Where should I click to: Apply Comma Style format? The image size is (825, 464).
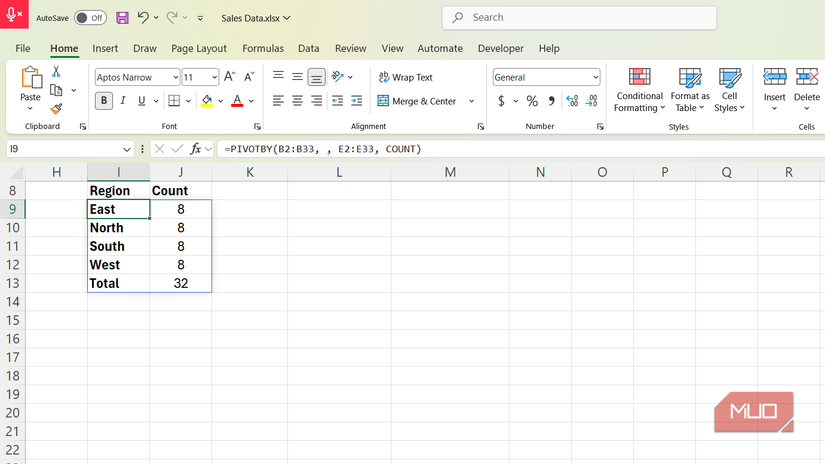point(551,100)
